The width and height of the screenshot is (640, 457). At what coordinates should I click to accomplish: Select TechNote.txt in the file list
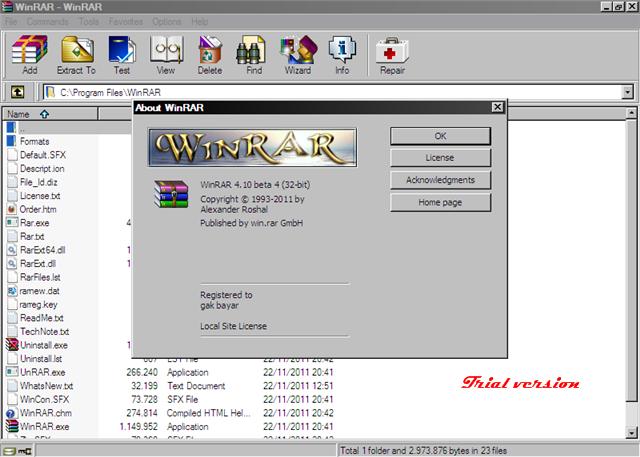pos(44,332)
